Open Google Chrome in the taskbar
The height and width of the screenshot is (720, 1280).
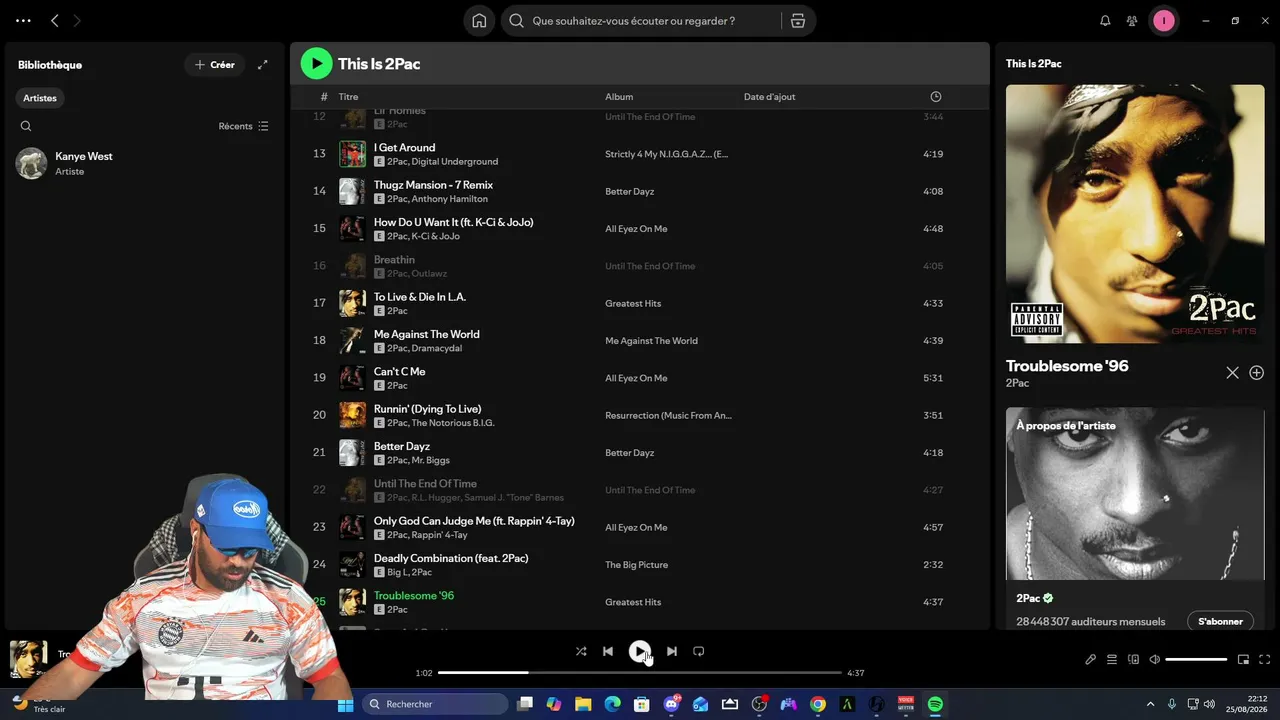[x=818, y=704]
